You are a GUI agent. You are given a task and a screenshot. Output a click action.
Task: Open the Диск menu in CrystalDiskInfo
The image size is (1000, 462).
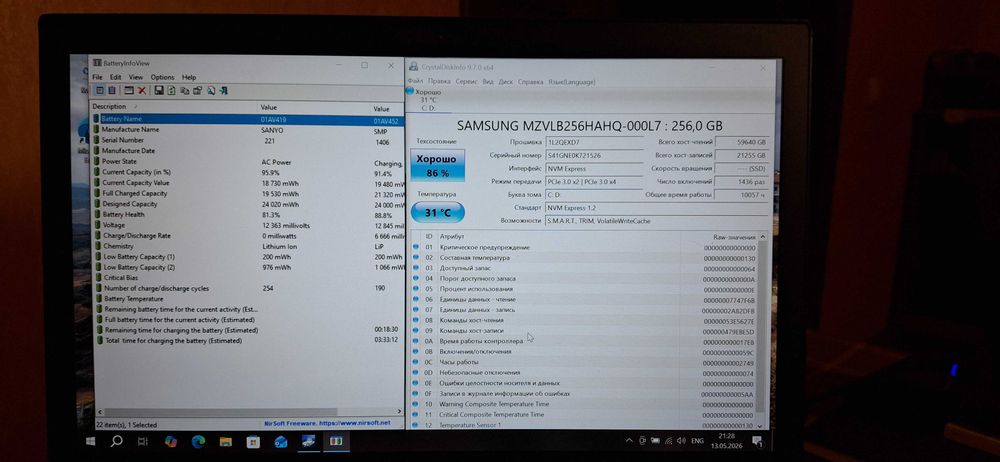tap(506, 82)
